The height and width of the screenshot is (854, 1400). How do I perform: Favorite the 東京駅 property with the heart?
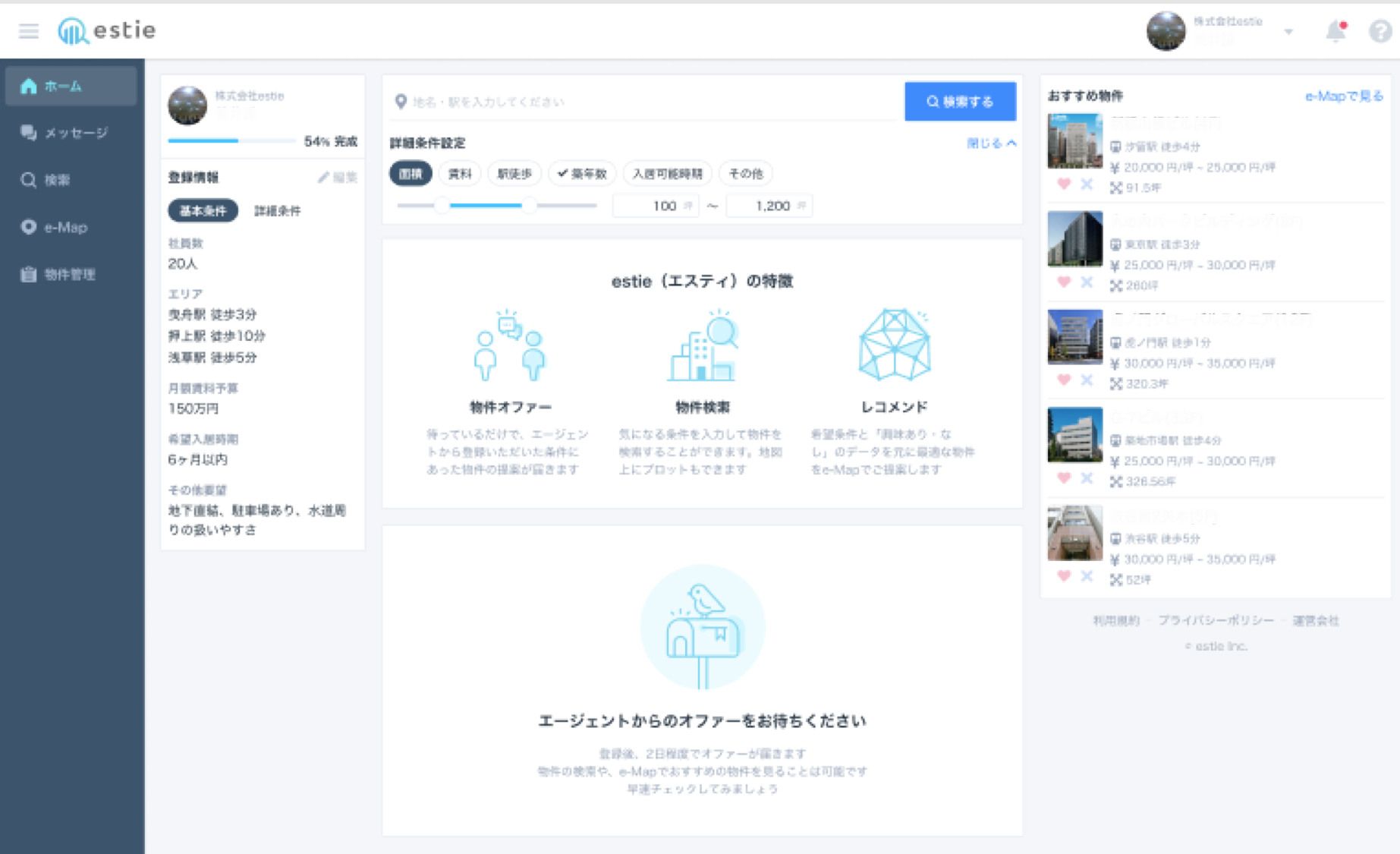(x=1064, y=282)
